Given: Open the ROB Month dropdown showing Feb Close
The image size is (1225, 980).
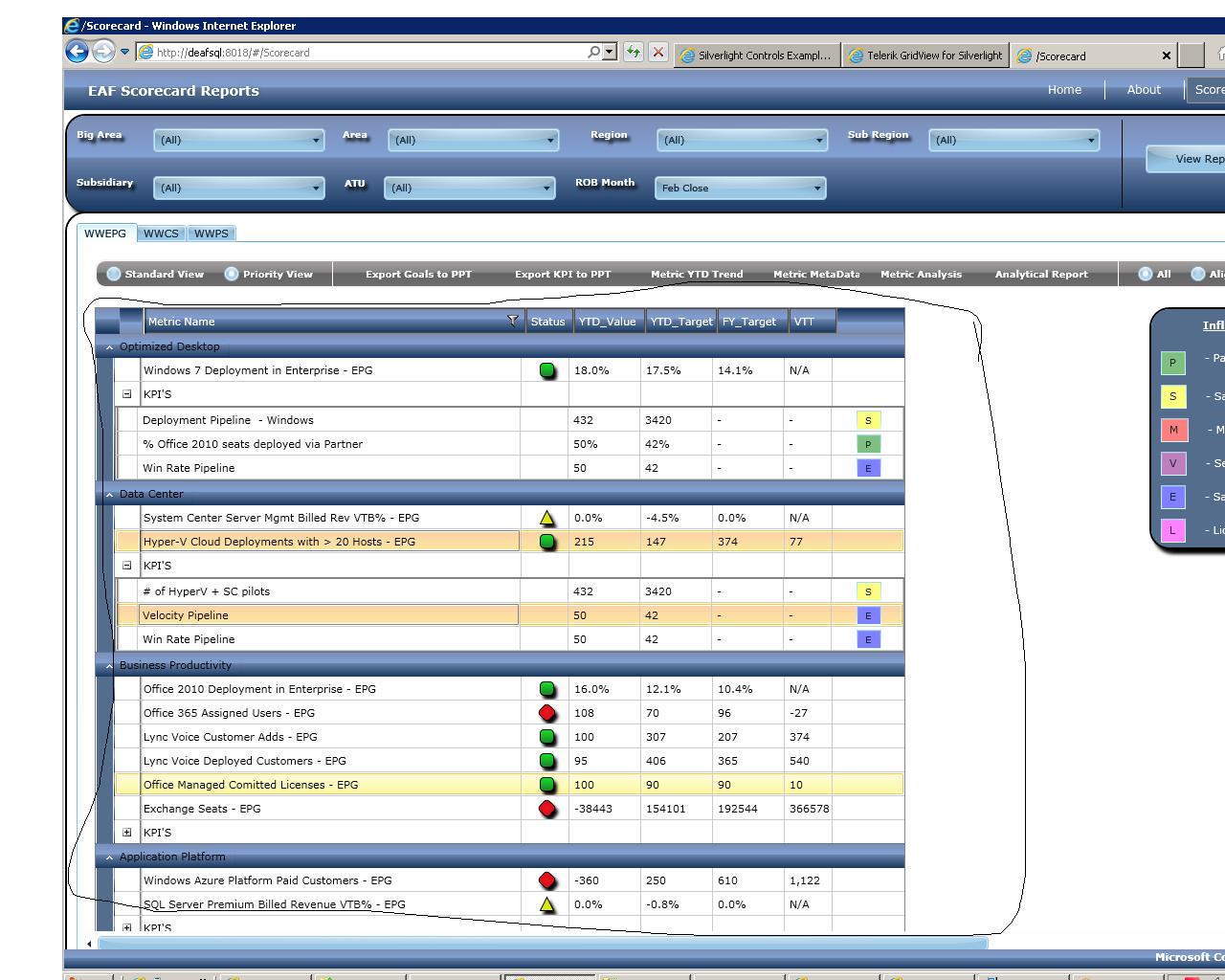Looking at the screenshot, I should tap(741, 188).
